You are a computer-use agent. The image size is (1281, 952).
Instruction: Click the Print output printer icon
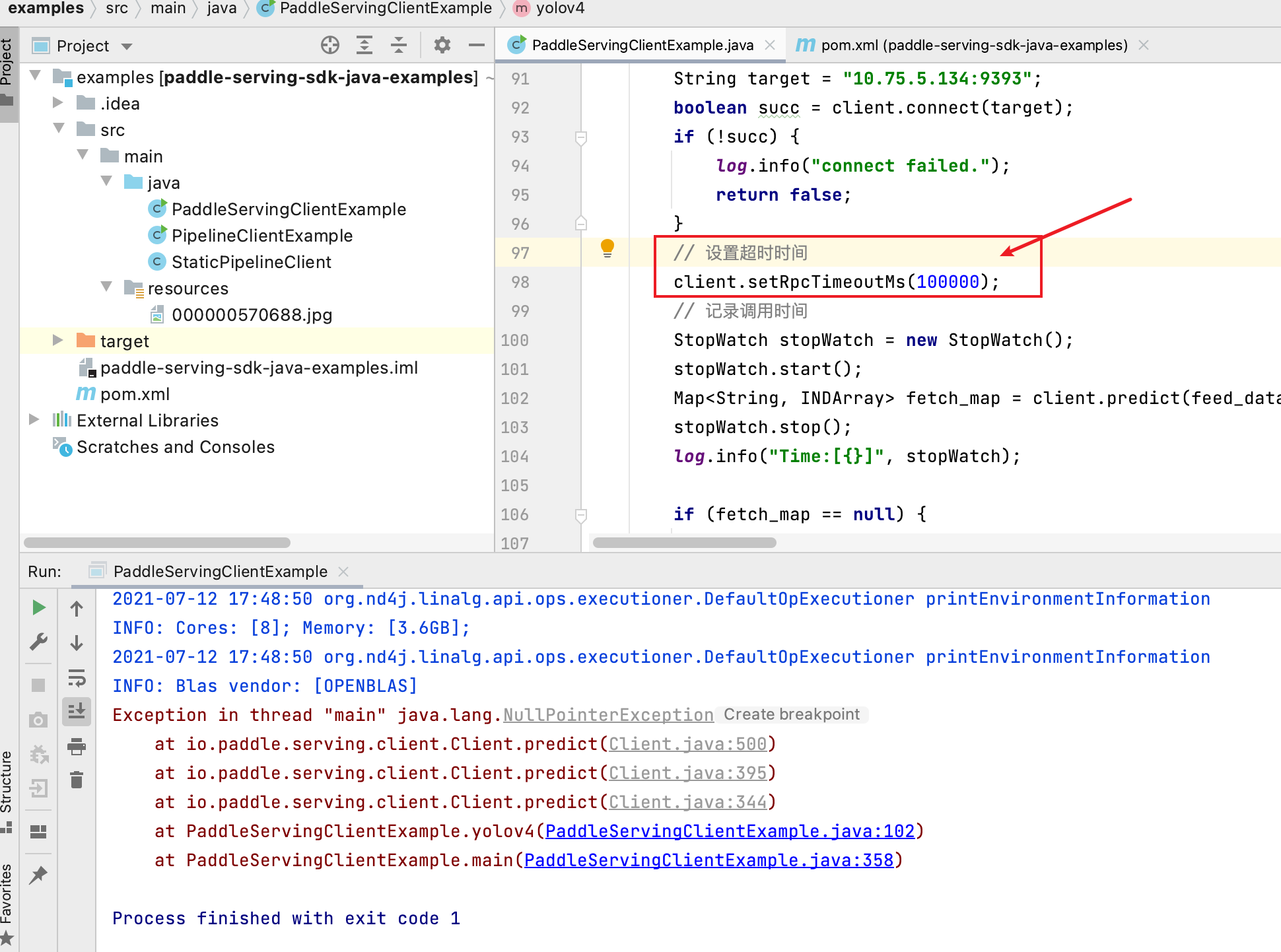point(77,747)
